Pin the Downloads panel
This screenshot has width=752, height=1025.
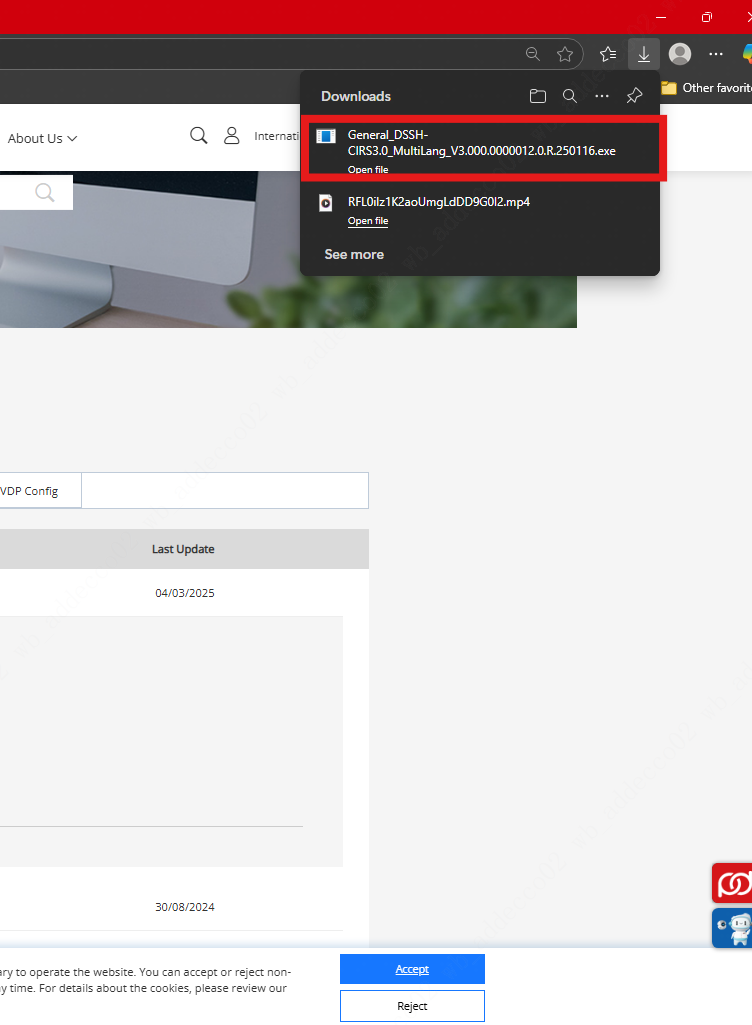tap(634, 96)
